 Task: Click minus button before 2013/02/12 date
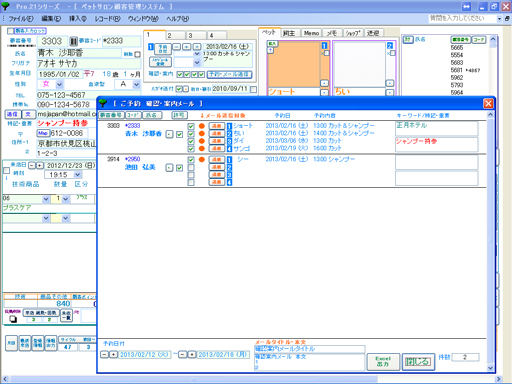pyautogui.click(x=104, y=354)
